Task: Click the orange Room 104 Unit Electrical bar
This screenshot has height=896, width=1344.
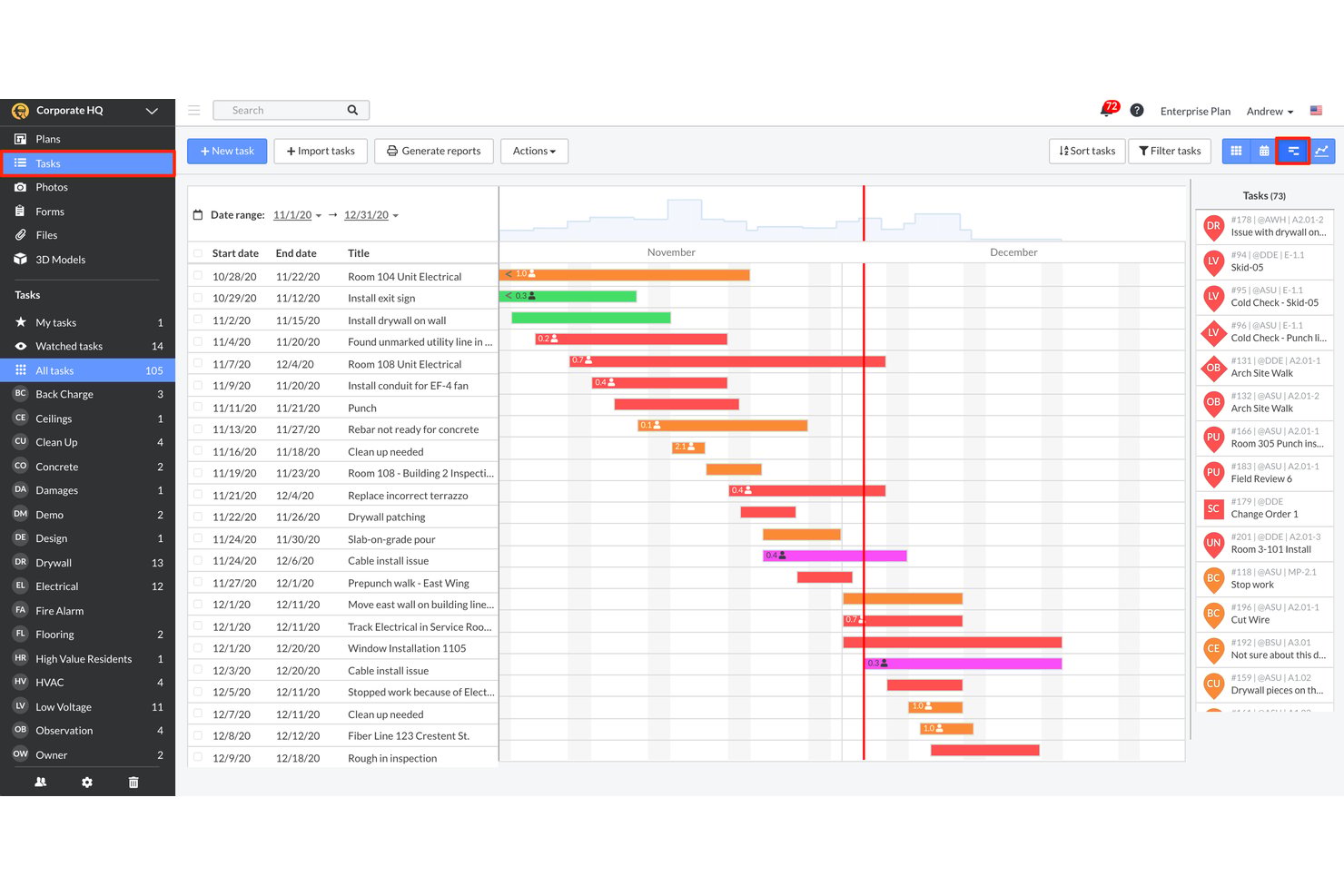Action: (x=625, y=274)
